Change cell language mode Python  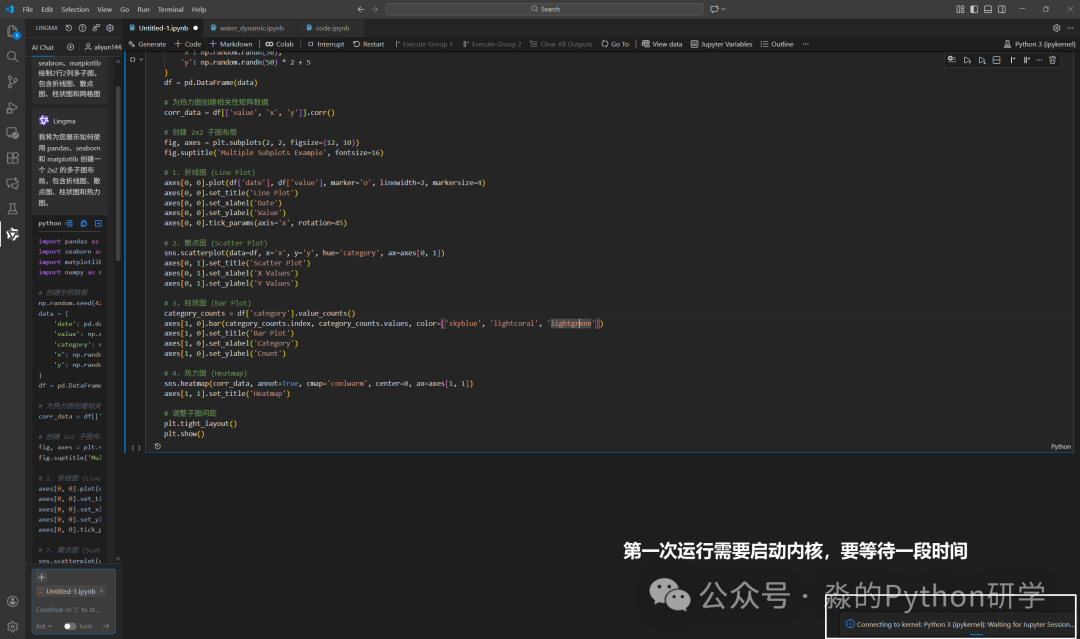click(1061, 447)
